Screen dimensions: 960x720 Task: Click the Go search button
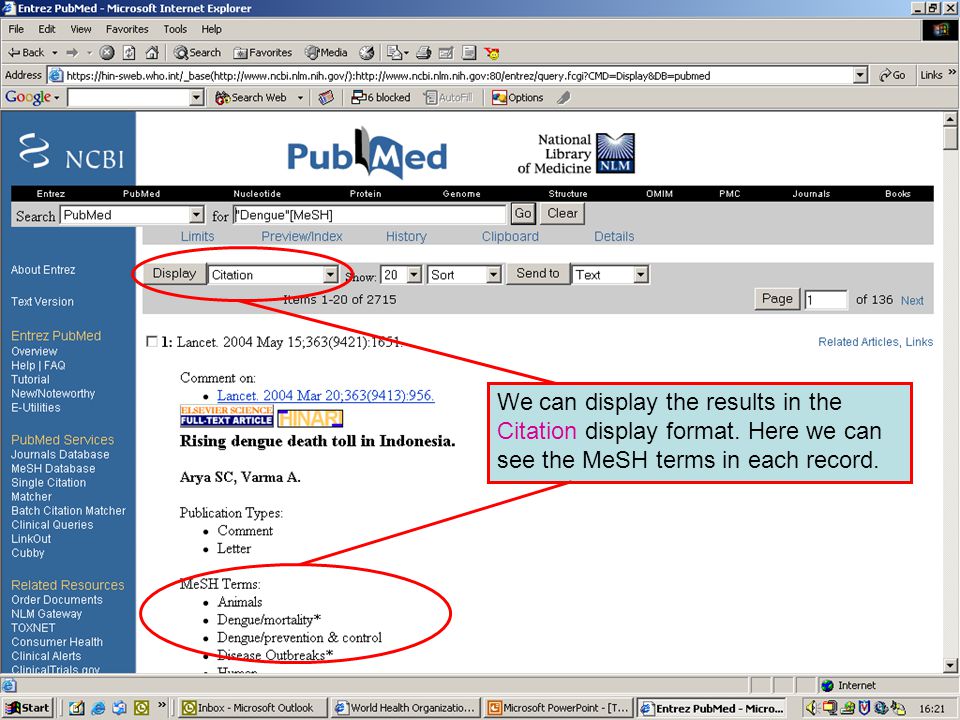[523, 214]
